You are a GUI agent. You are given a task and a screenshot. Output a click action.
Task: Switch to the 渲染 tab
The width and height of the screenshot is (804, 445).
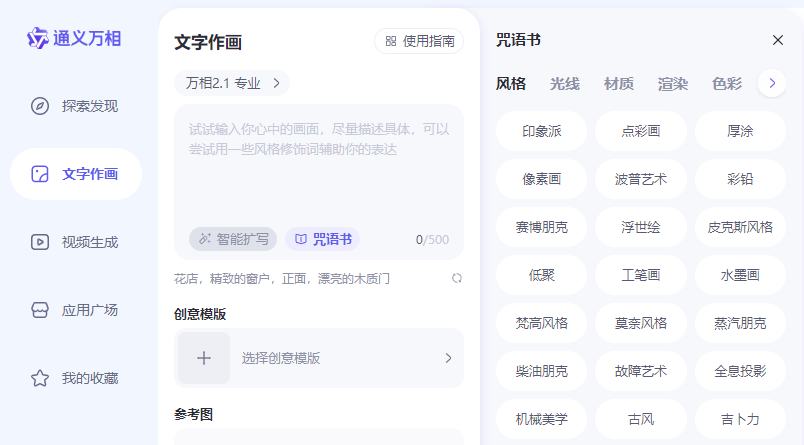(x=673, y=84)
